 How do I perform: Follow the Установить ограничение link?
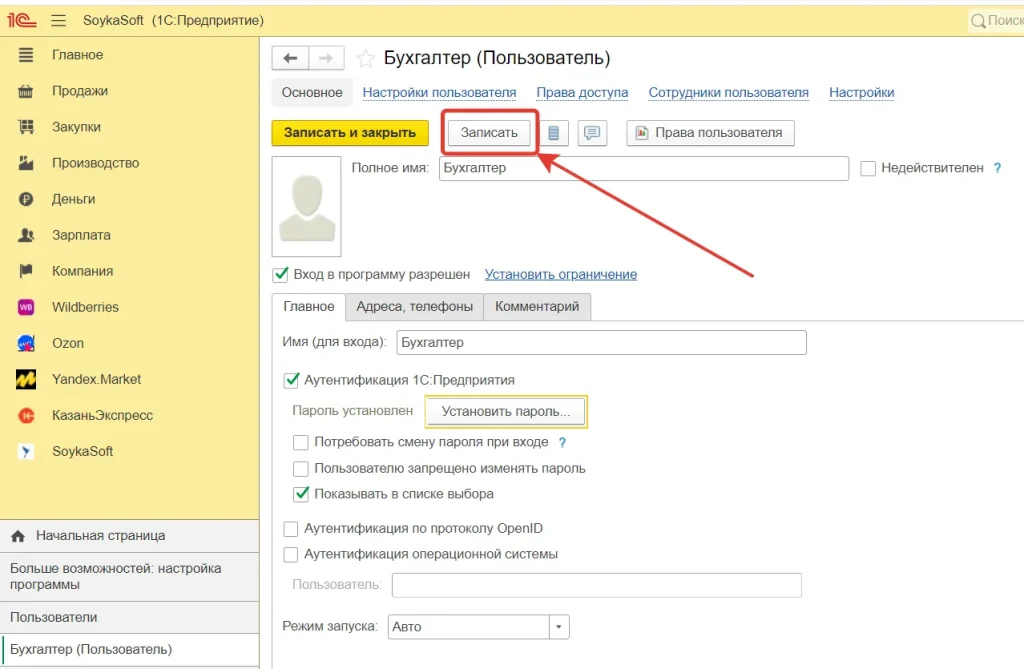tap(560, 274)
